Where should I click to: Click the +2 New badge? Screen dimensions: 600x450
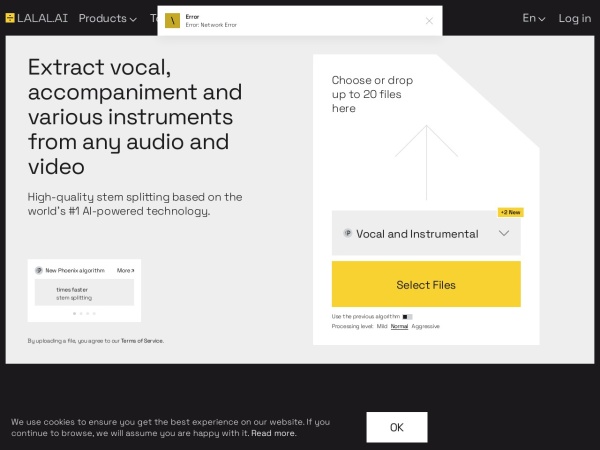[510, 212]
